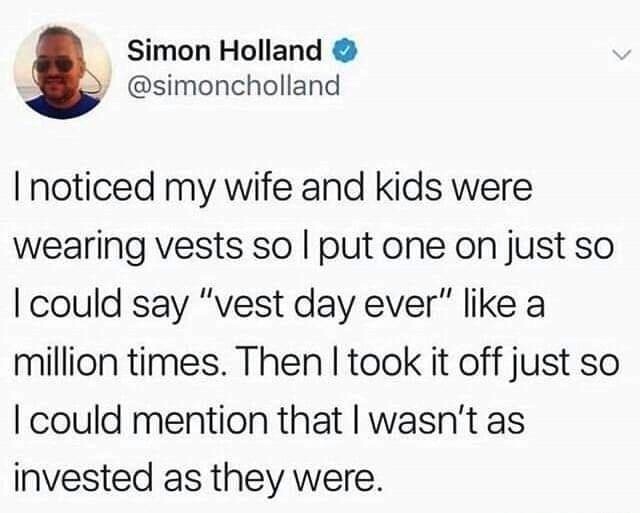Click the blue verified badge
The width and height of the screenshot is (640, 513).
click(340, 49)
